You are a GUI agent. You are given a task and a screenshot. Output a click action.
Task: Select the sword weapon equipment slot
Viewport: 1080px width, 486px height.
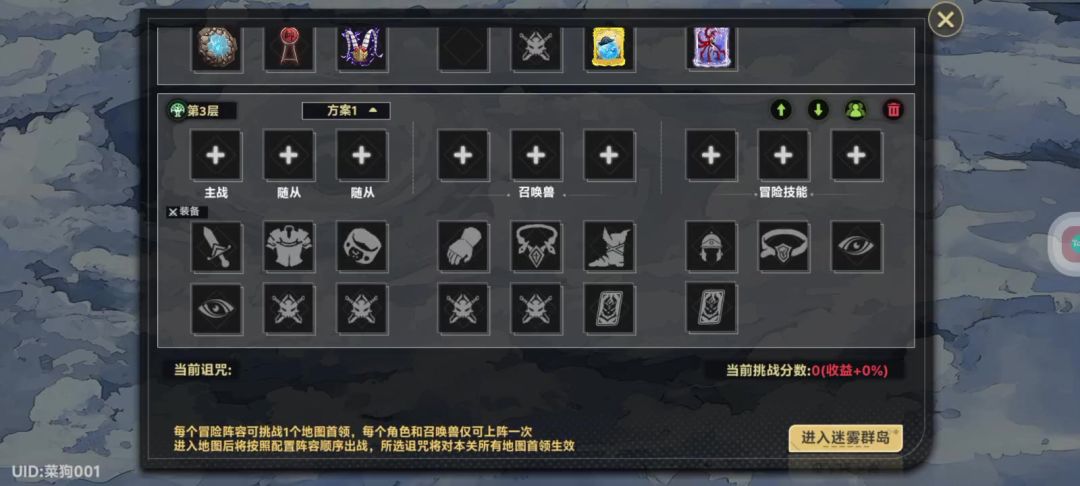[216, 246]
